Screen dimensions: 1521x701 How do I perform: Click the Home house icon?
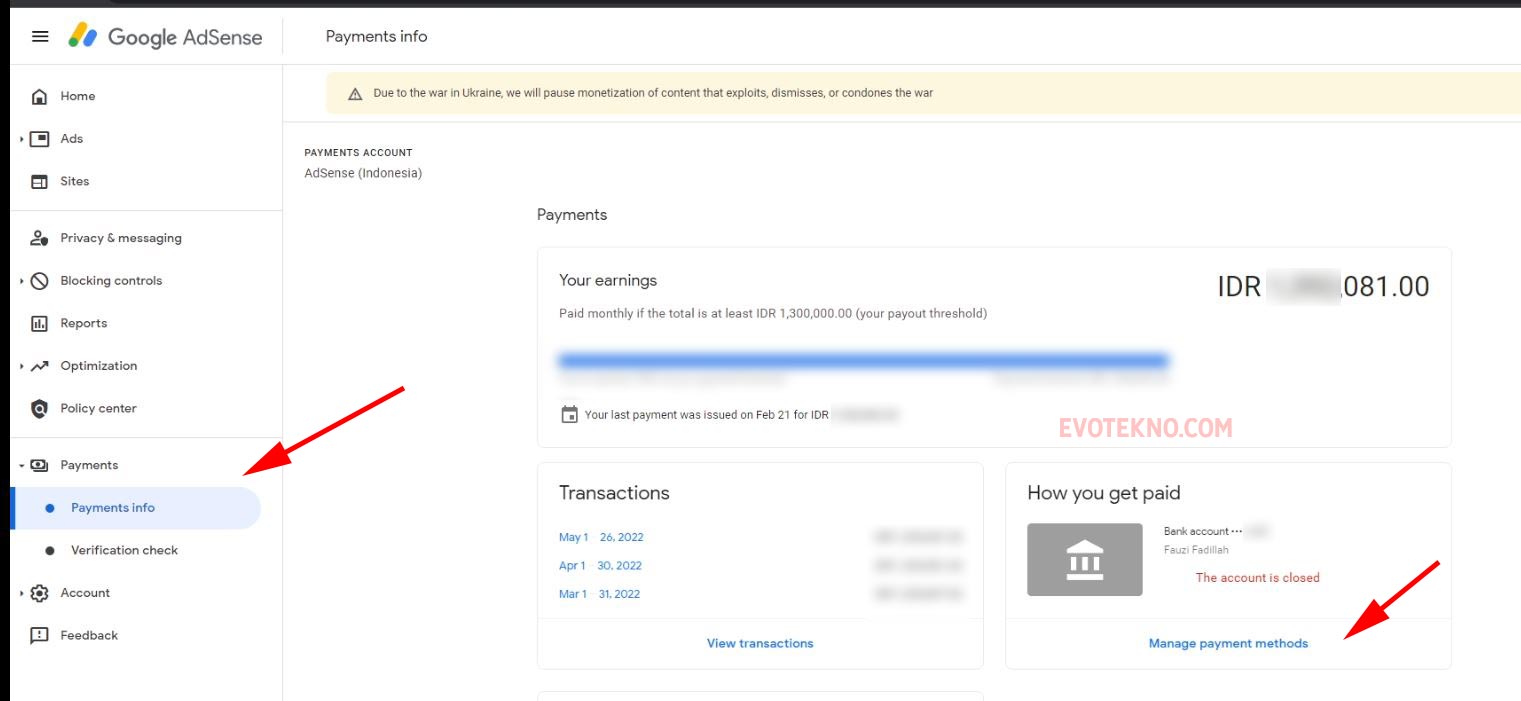(40, 97)
